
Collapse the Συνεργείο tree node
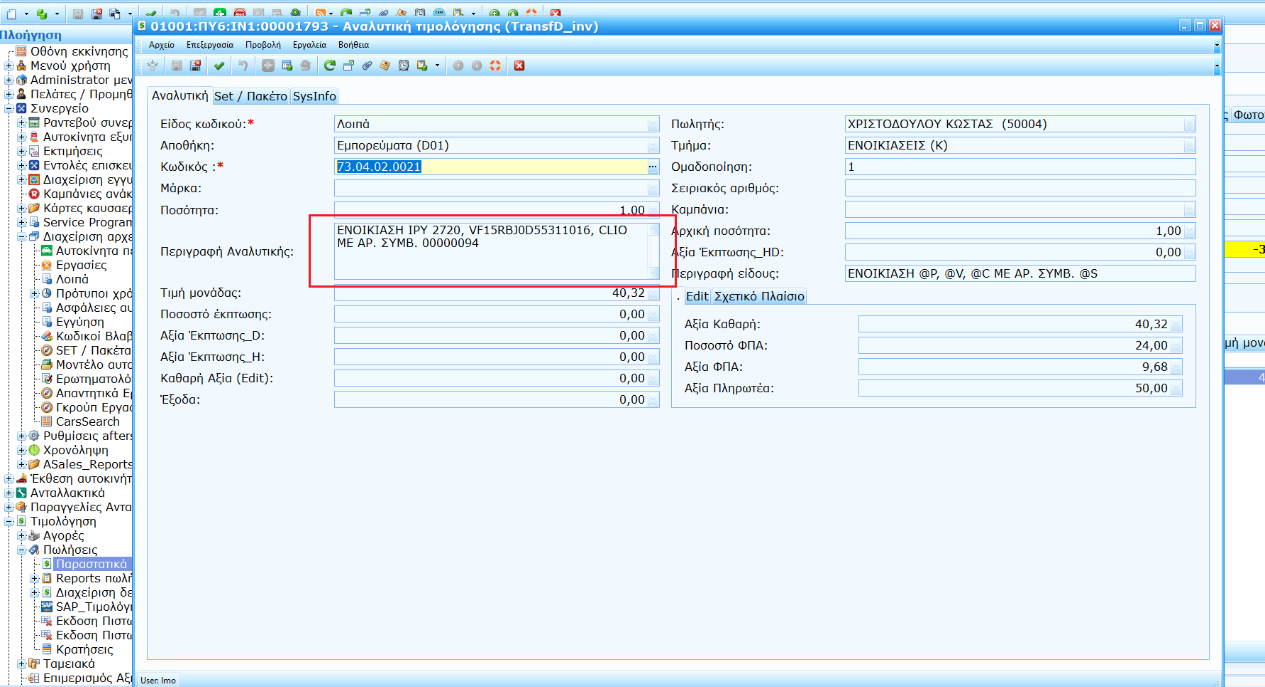9,108
